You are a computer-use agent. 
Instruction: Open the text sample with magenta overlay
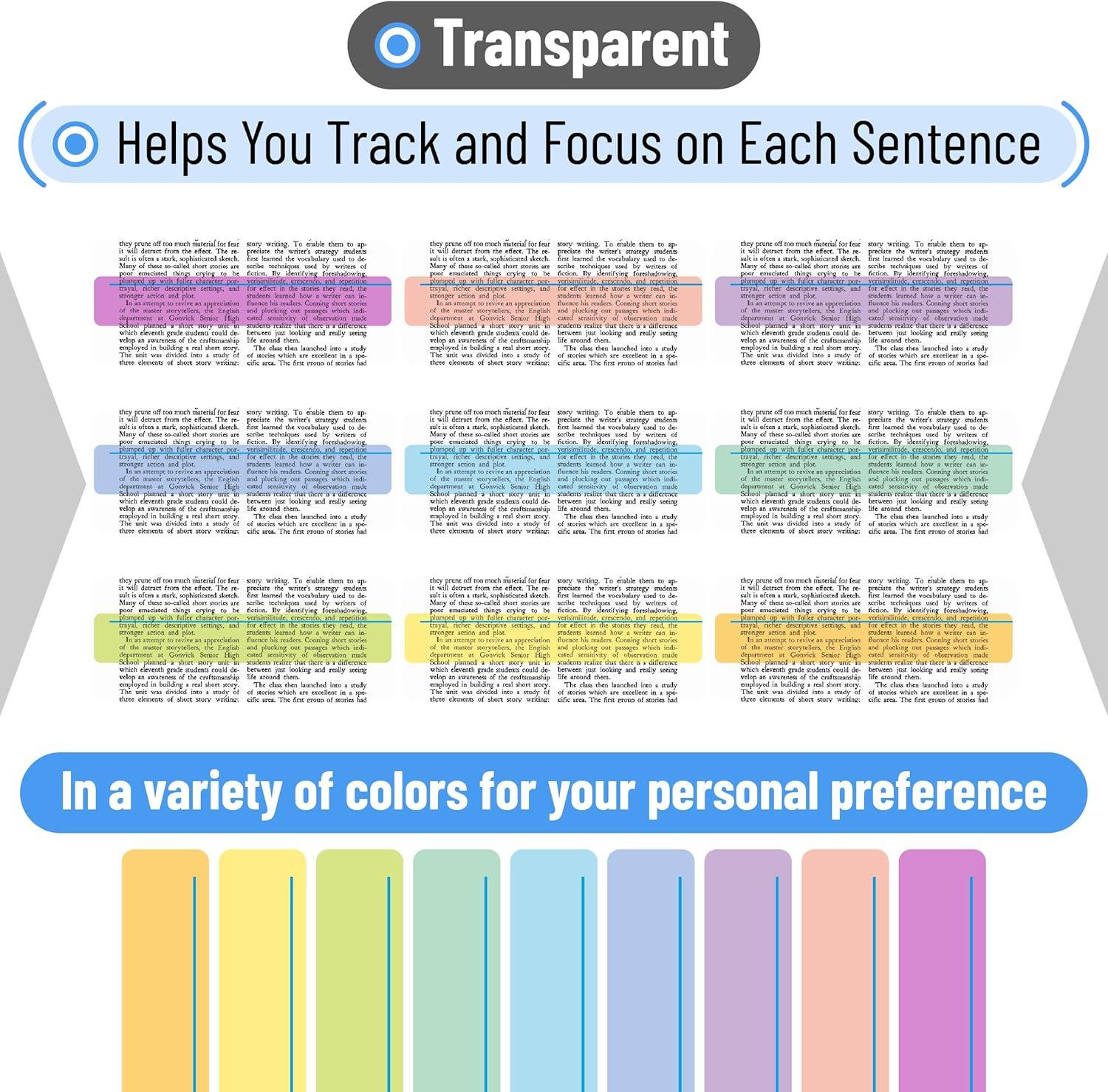242,302
